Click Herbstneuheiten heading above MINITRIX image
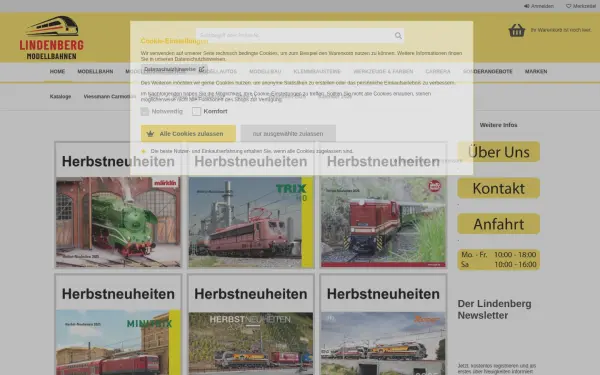The height and width of the screenshot is (375, 600). tap(118, 294)
